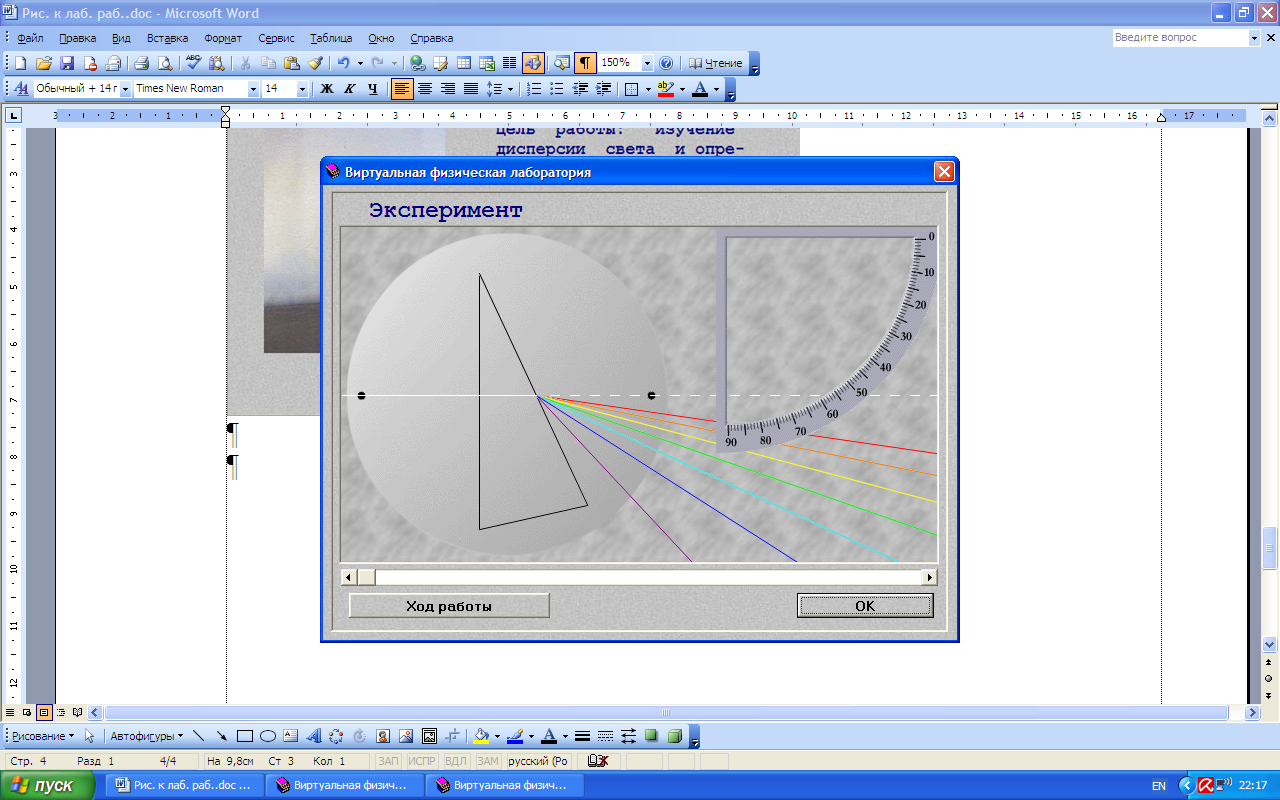Toggle ИСПР track changes in status bar
This screenshot has height=800, width=1280.
(424, 761)
